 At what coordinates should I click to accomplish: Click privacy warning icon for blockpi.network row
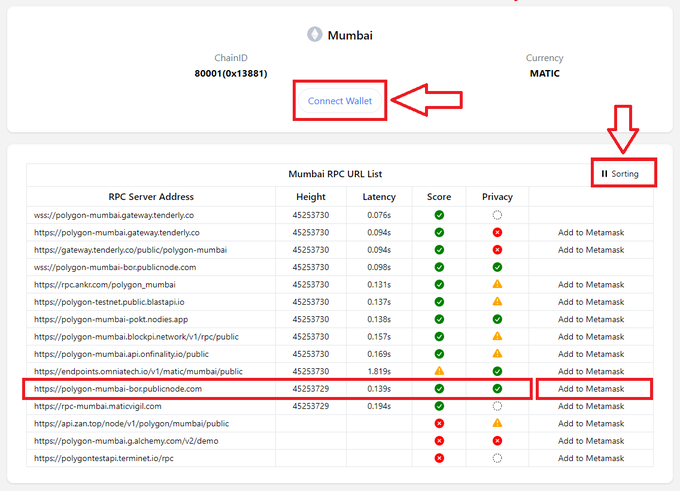click(497, 336)
